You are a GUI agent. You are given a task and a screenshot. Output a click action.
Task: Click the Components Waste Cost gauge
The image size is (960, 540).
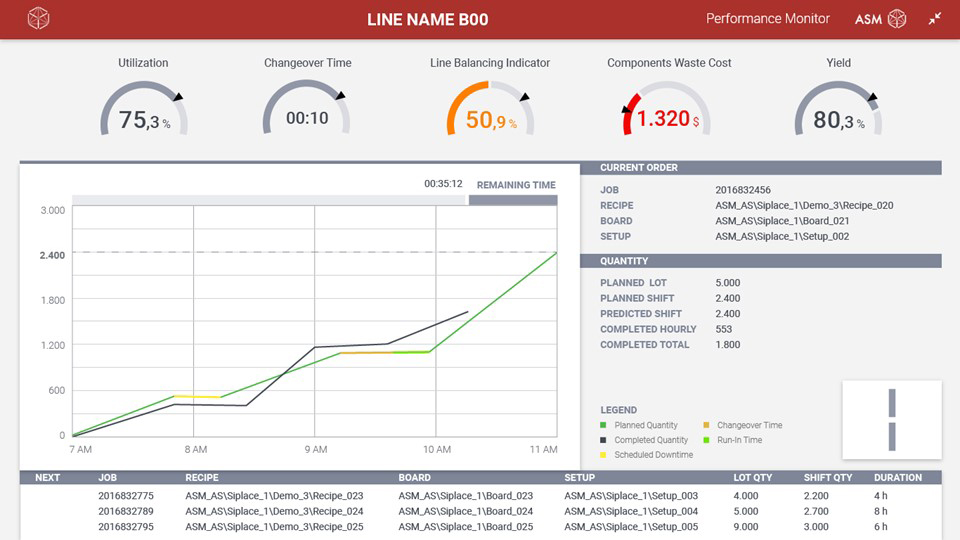coord(667,110)
